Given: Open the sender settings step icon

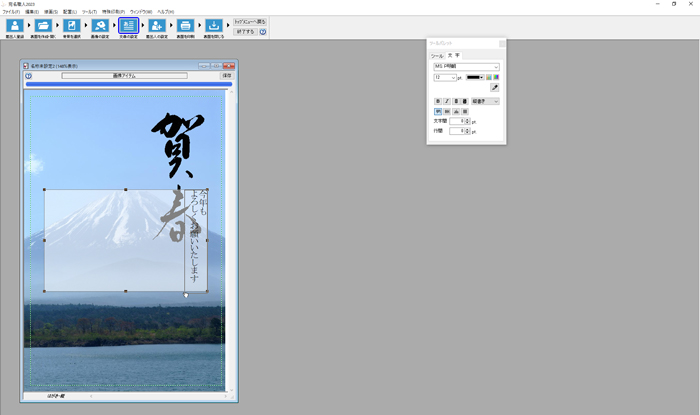Looking at the screenshot, I should pos(157,26).
